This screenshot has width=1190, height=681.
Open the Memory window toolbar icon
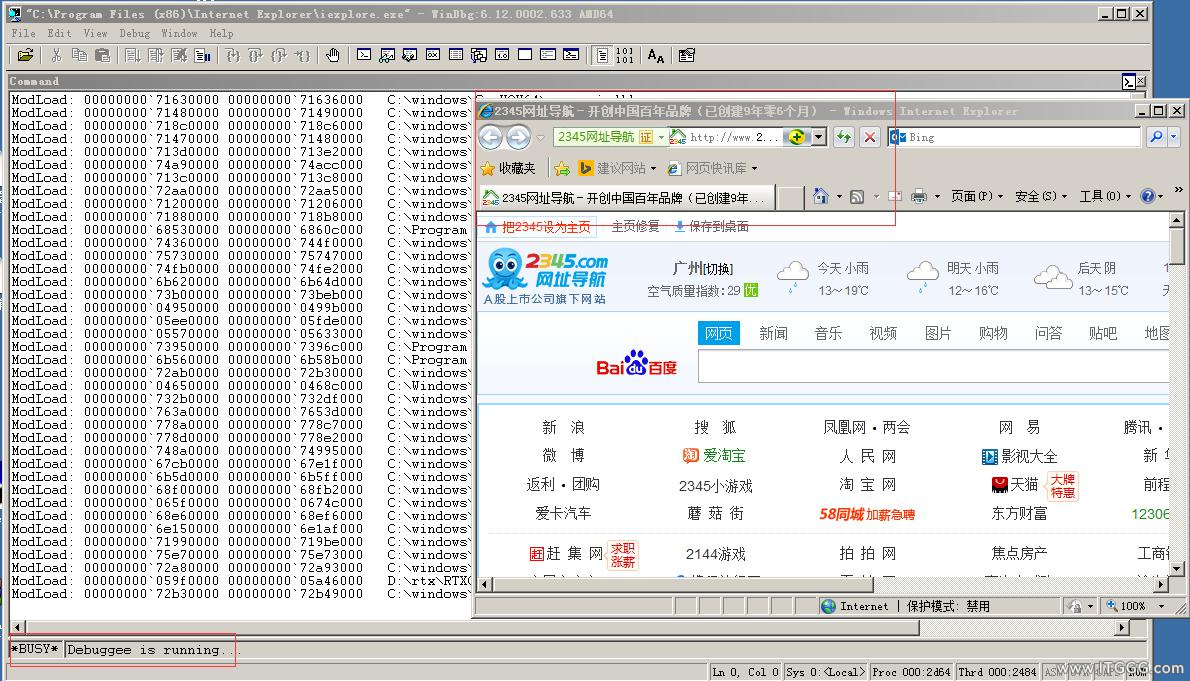tap(456, 55)
